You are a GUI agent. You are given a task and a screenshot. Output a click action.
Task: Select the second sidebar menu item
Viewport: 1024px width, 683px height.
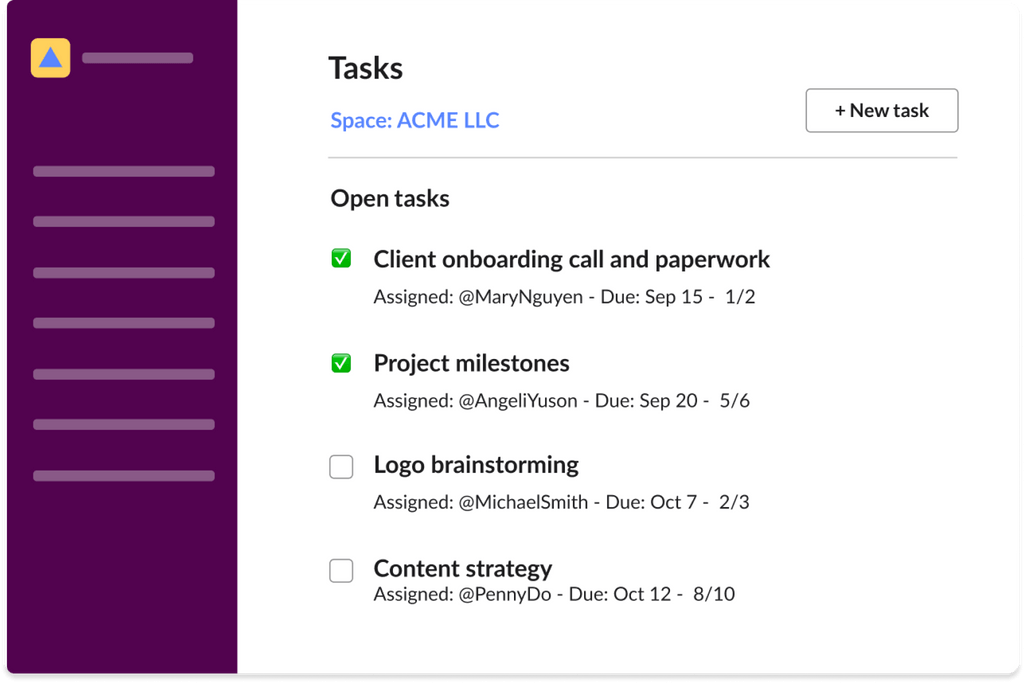pos(124,222)
